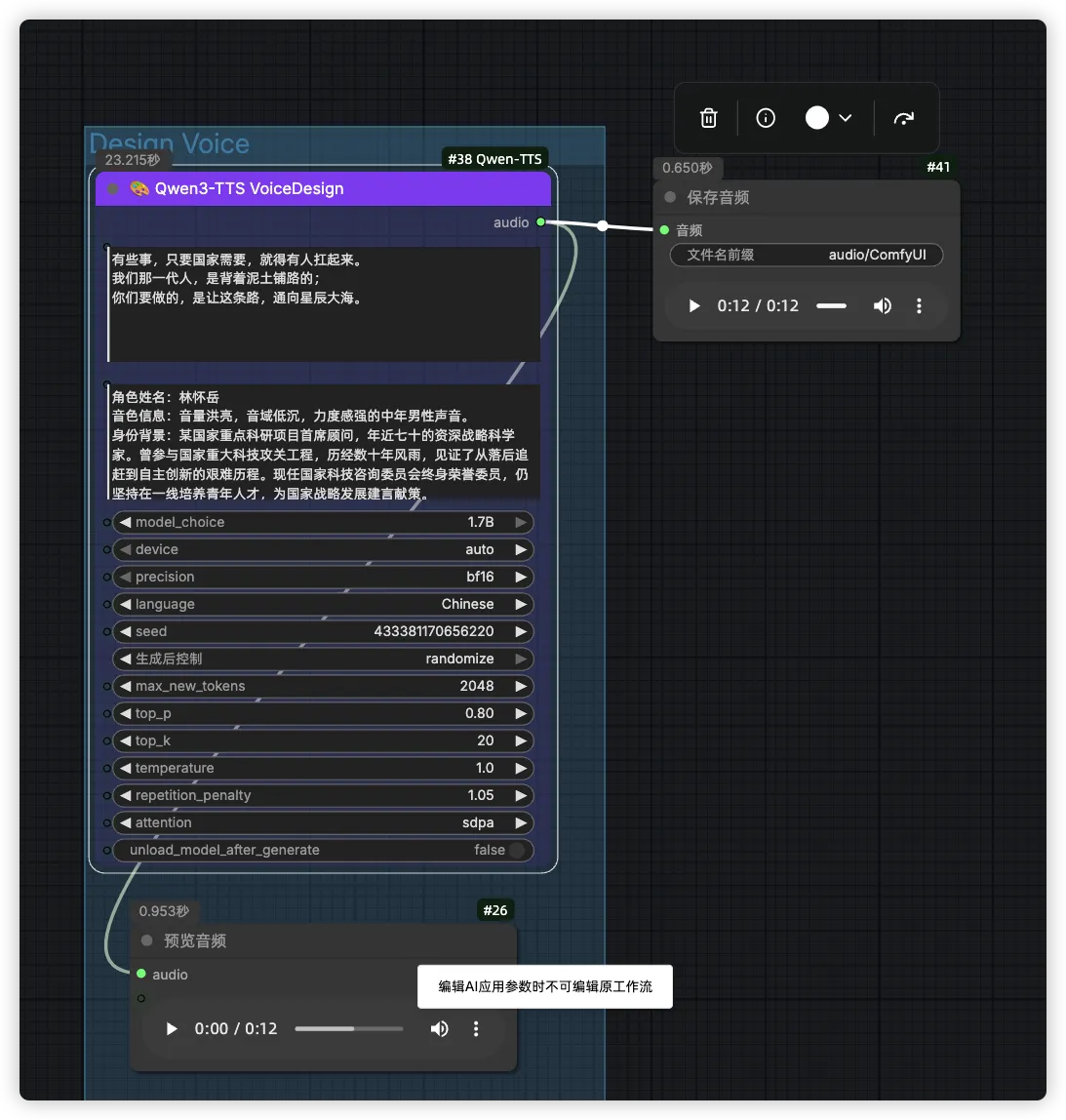Increase top_p with right arrow
Image resolution: width=1066 pixels, height=1120 pixels.
521,713
